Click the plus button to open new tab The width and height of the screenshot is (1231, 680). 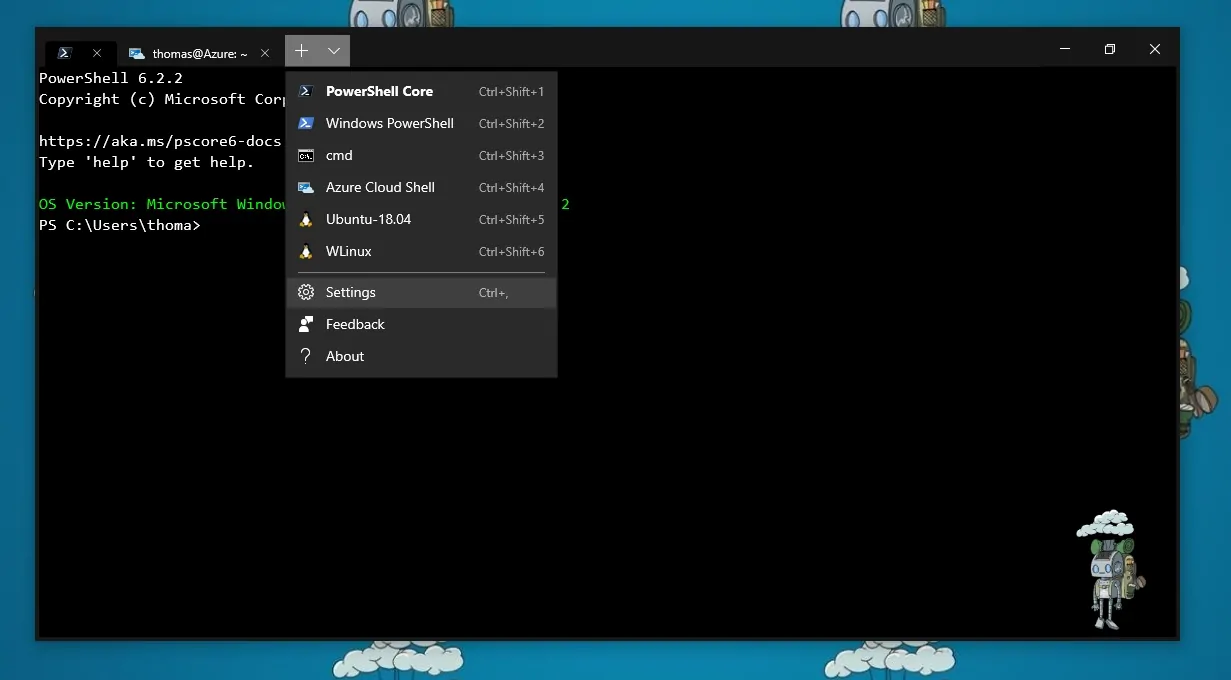[x=300, y=50]
